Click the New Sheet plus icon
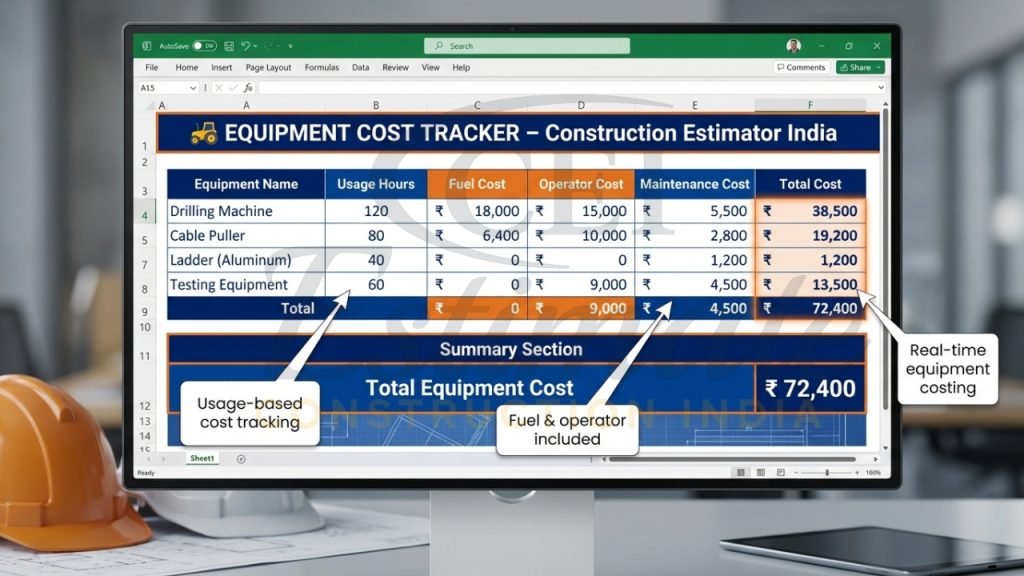1024x576 pixels. (x=241, y=459)
